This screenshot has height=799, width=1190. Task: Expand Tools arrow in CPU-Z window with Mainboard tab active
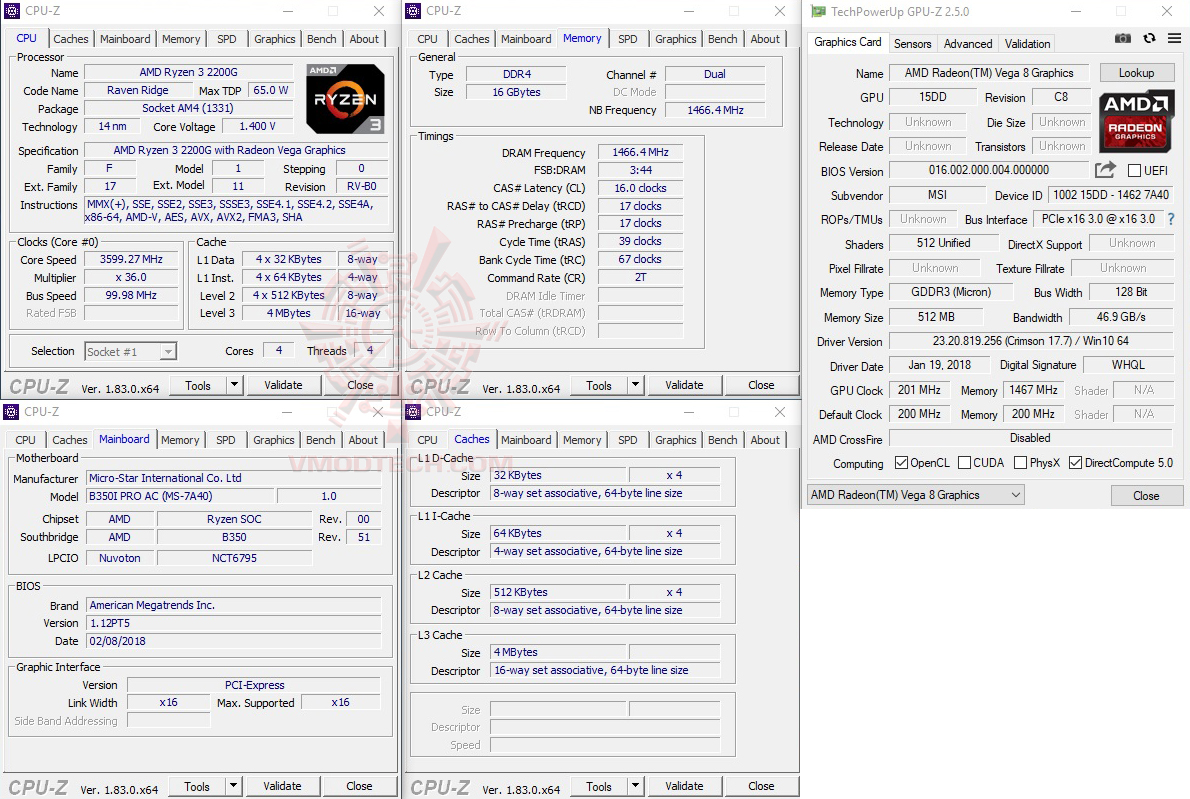click(x=234, y=786)
